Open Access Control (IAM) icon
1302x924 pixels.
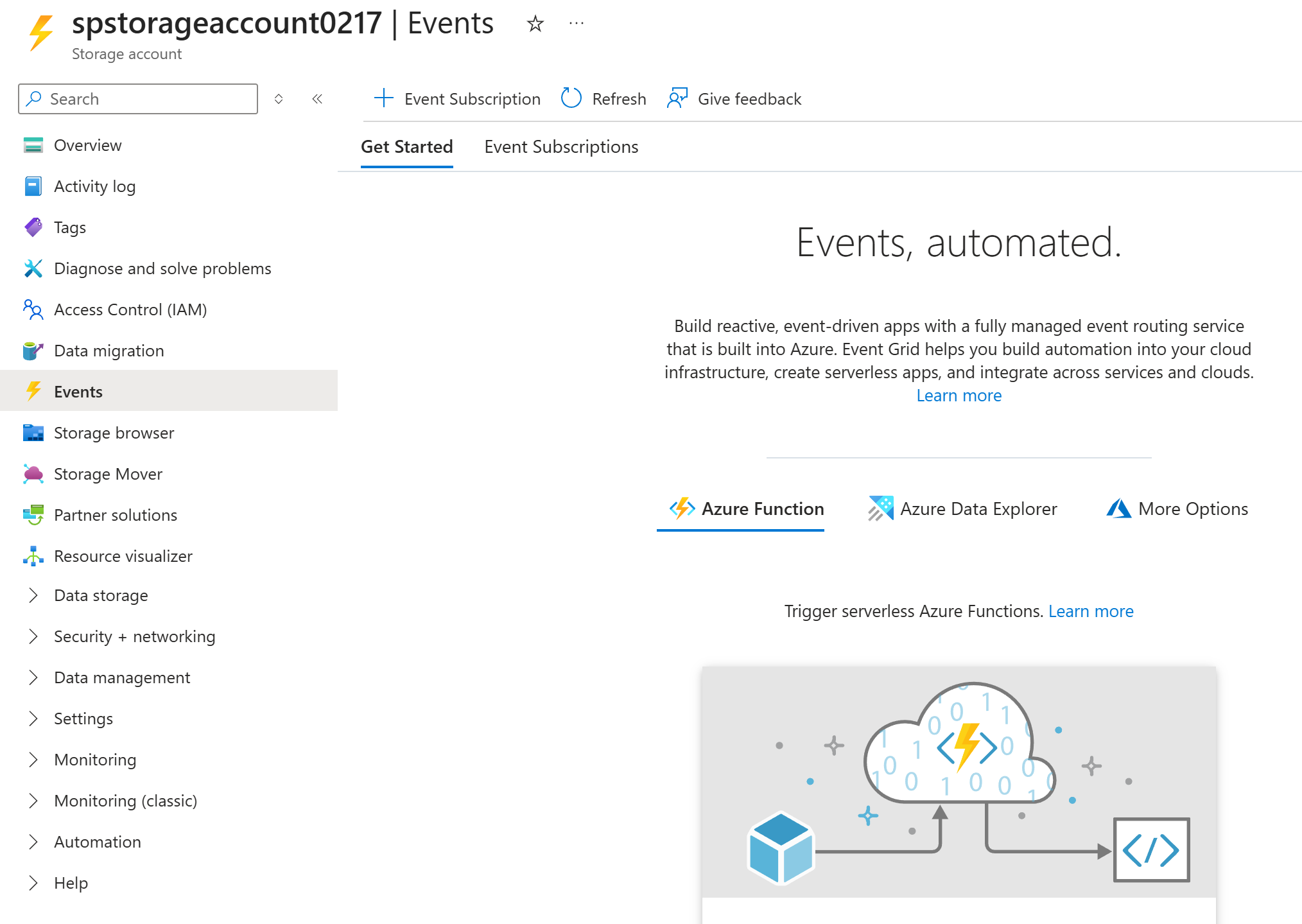[33, 309]
